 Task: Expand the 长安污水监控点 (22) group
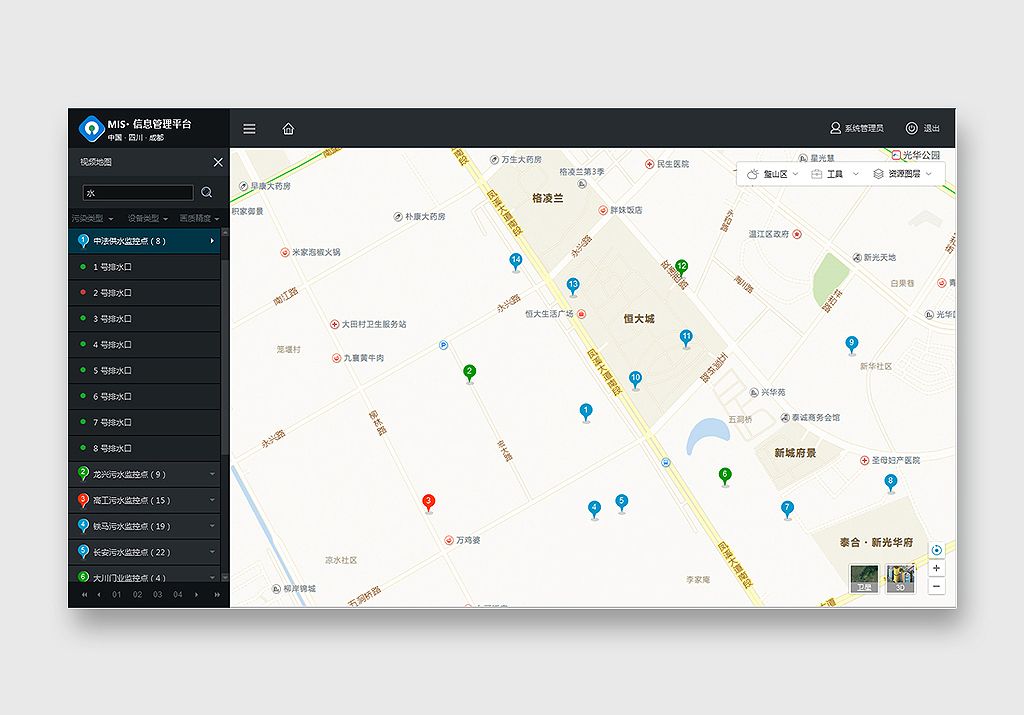point(144,552)
